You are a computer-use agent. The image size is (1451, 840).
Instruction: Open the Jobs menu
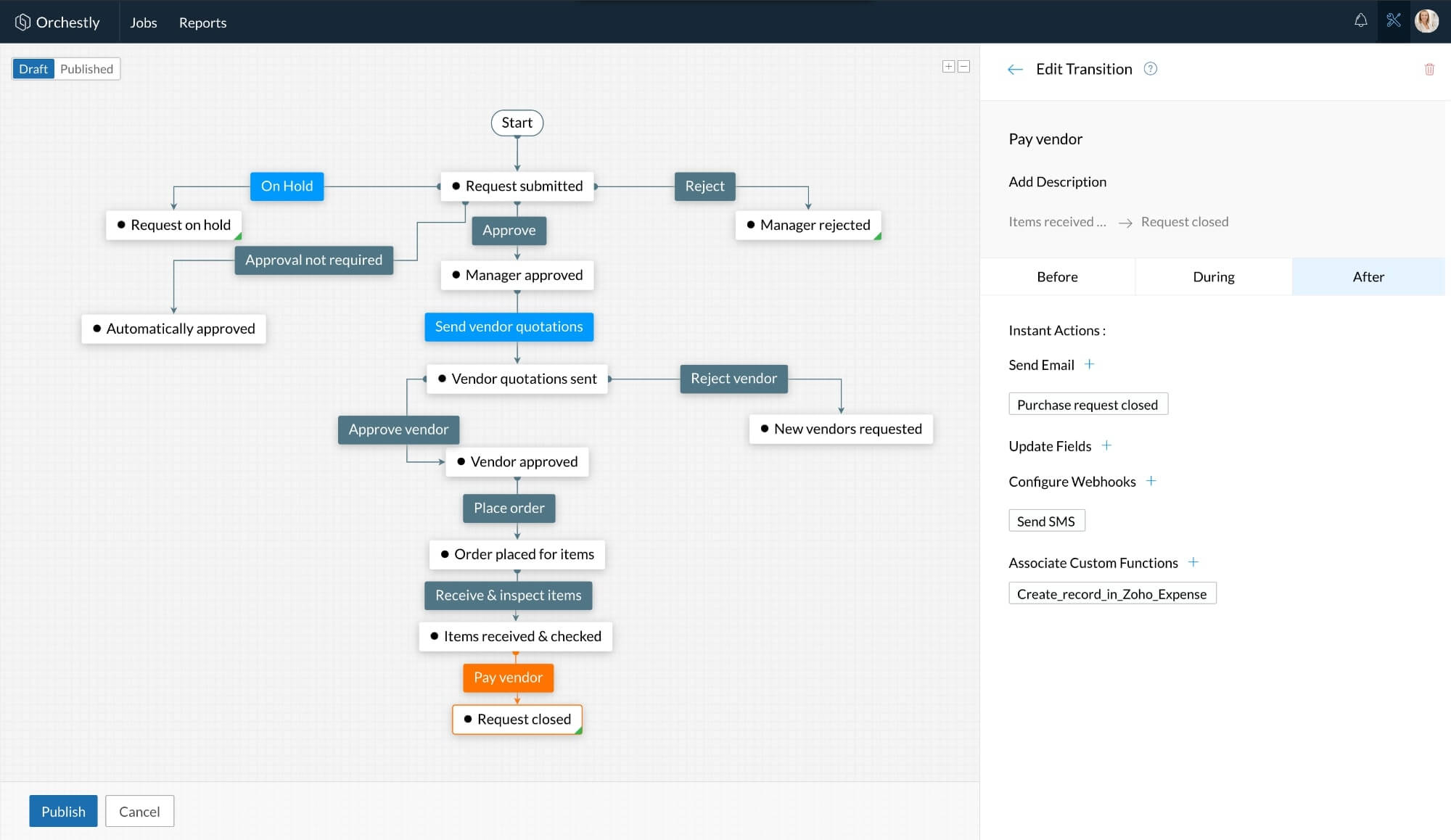(x=144, y=22)
